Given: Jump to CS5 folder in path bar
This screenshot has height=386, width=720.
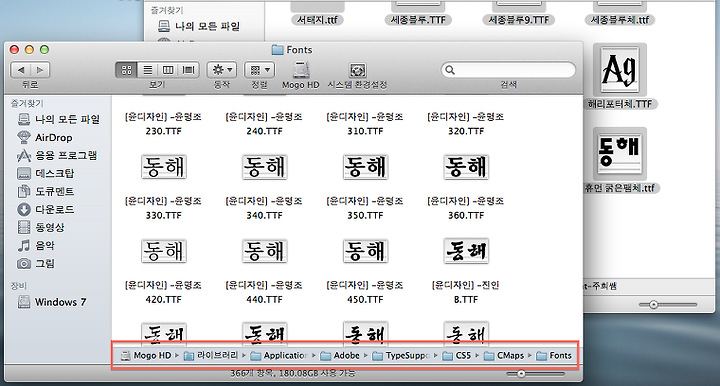Looking at the screenshot, I should pyautogui.click(x=457, y=355).
